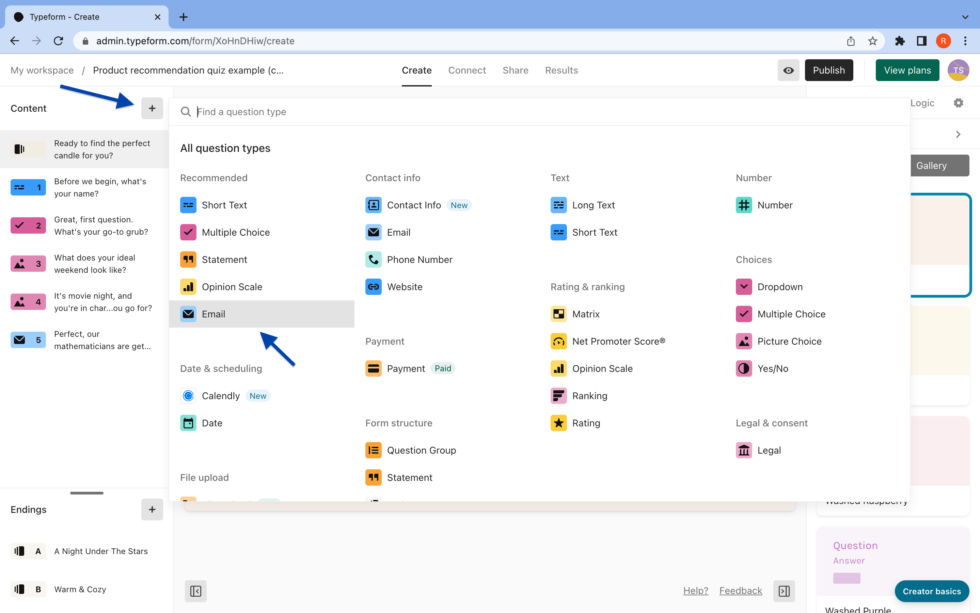Click the plus icon beside Content
The width and height of the screenshot is (980, 613).
[152, 108]
